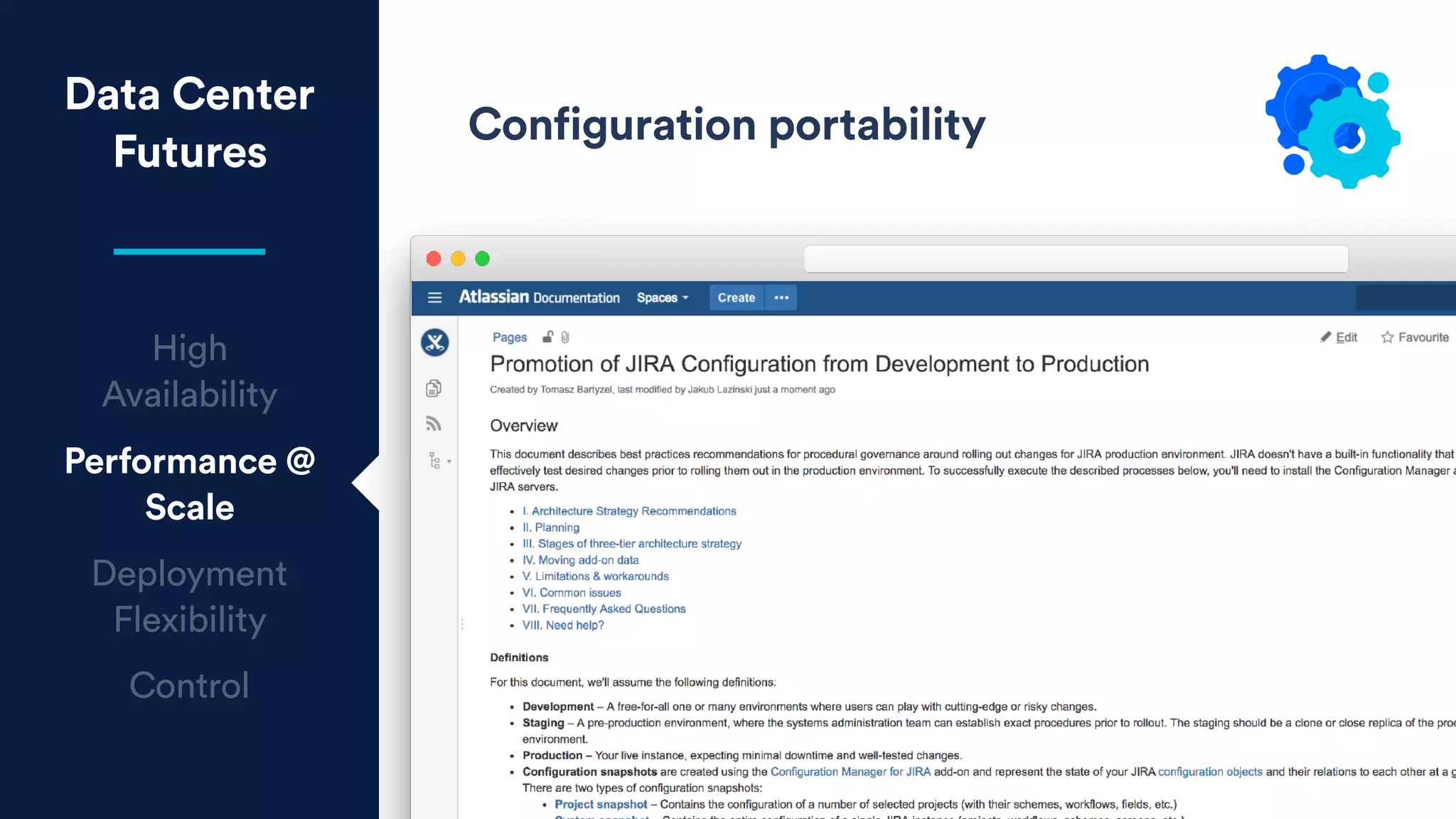This screenshot has height=819, width=1456.
Task: Click the Definitions heading
Action: coord(519,658)
